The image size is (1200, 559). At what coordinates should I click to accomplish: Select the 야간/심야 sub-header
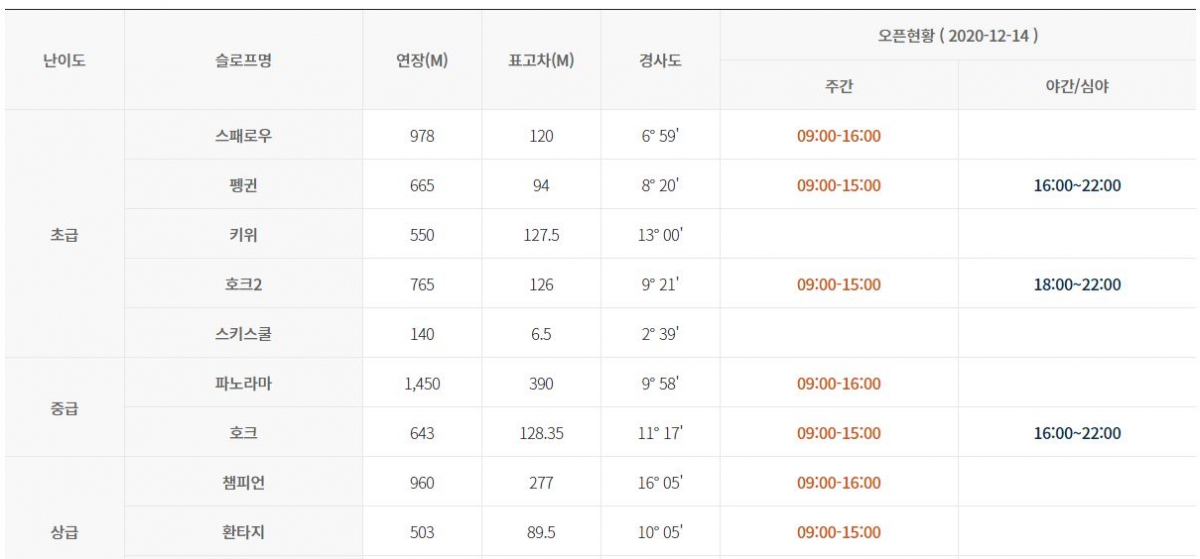point(1077,85)
